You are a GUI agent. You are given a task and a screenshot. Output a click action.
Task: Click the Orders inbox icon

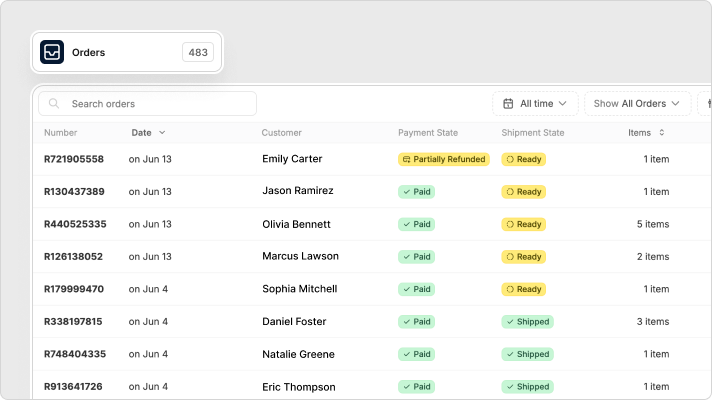click(52, 52)
